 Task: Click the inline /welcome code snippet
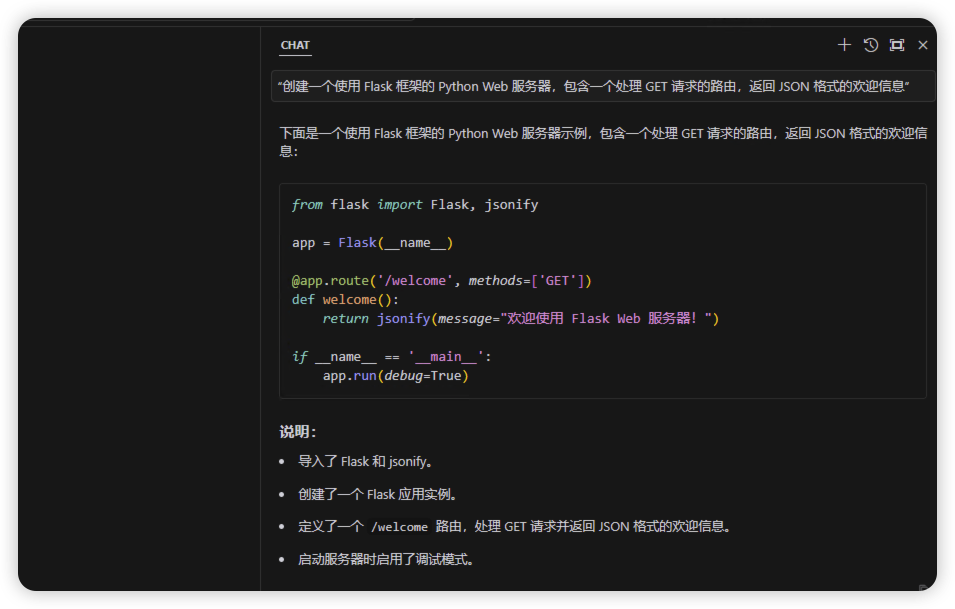coord(400,527)
